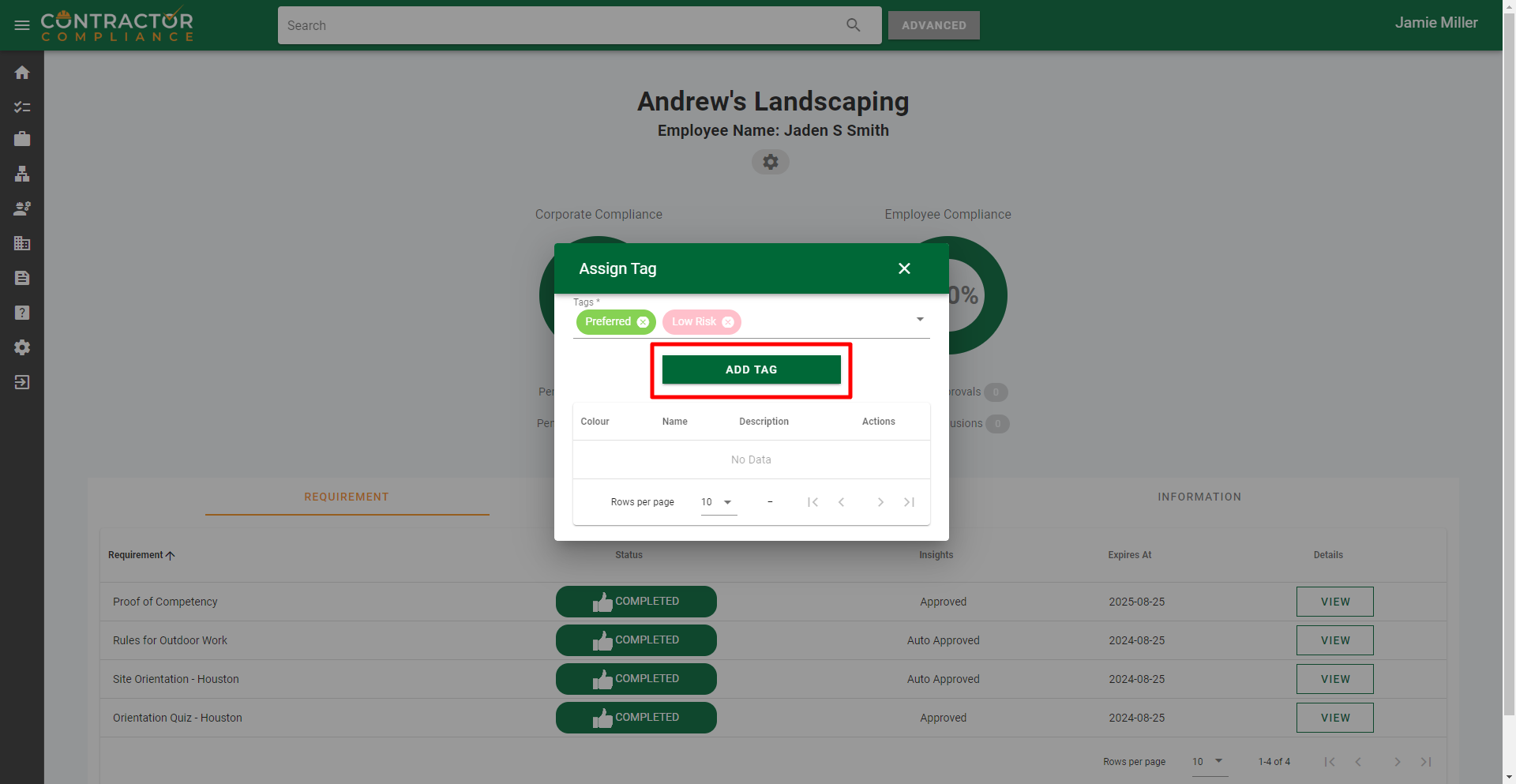Go to Home via sidebar icon
The height and width of the screenshot is (784, 1516).
click(x=22, y=73)
